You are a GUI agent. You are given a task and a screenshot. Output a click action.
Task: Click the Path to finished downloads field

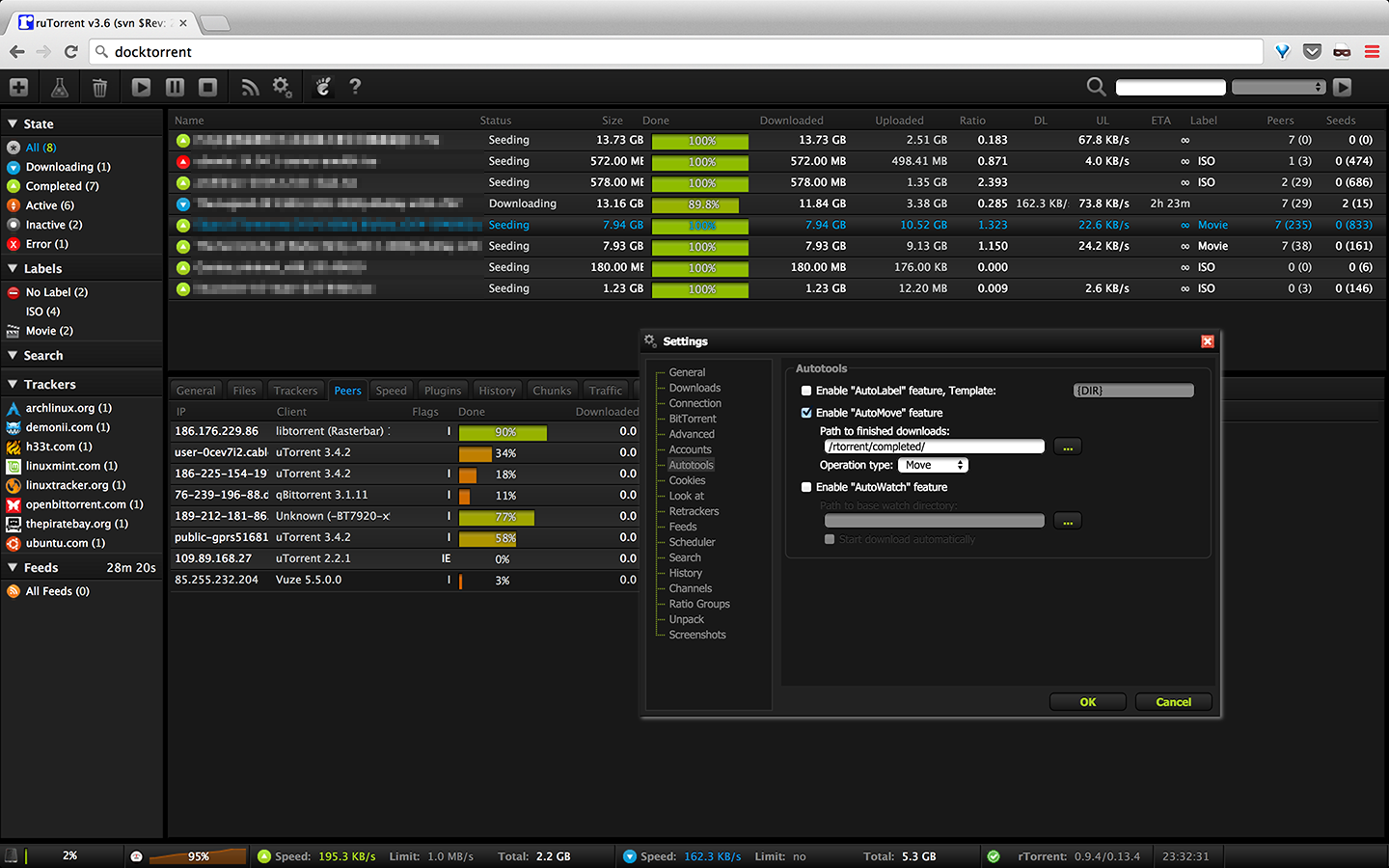[934, 447]
